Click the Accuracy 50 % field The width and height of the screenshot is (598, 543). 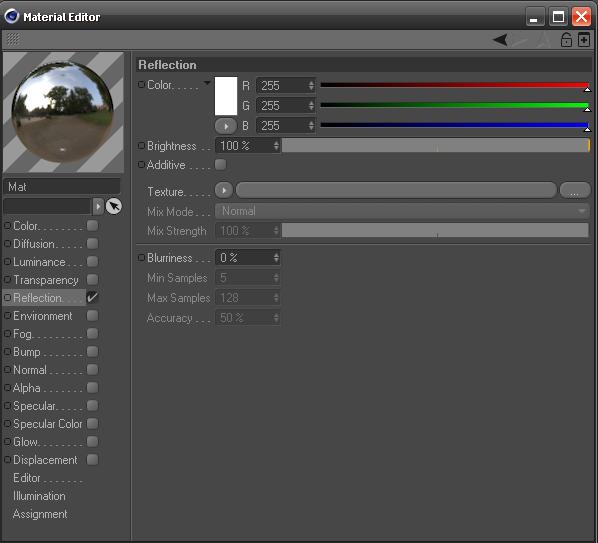pyautogui.click(x=248, y=318)
